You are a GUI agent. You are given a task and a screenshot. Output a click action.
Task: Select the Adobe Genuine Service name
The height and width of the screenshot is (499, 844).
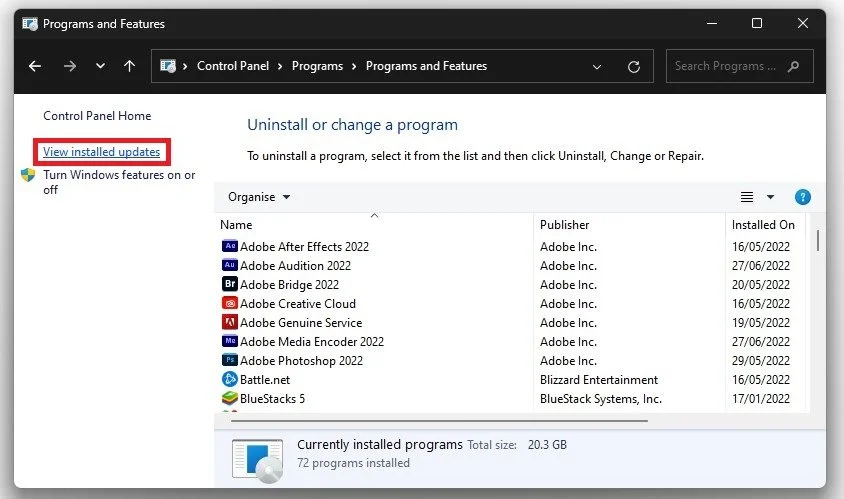pyautogui.click(x=301, y=323)
